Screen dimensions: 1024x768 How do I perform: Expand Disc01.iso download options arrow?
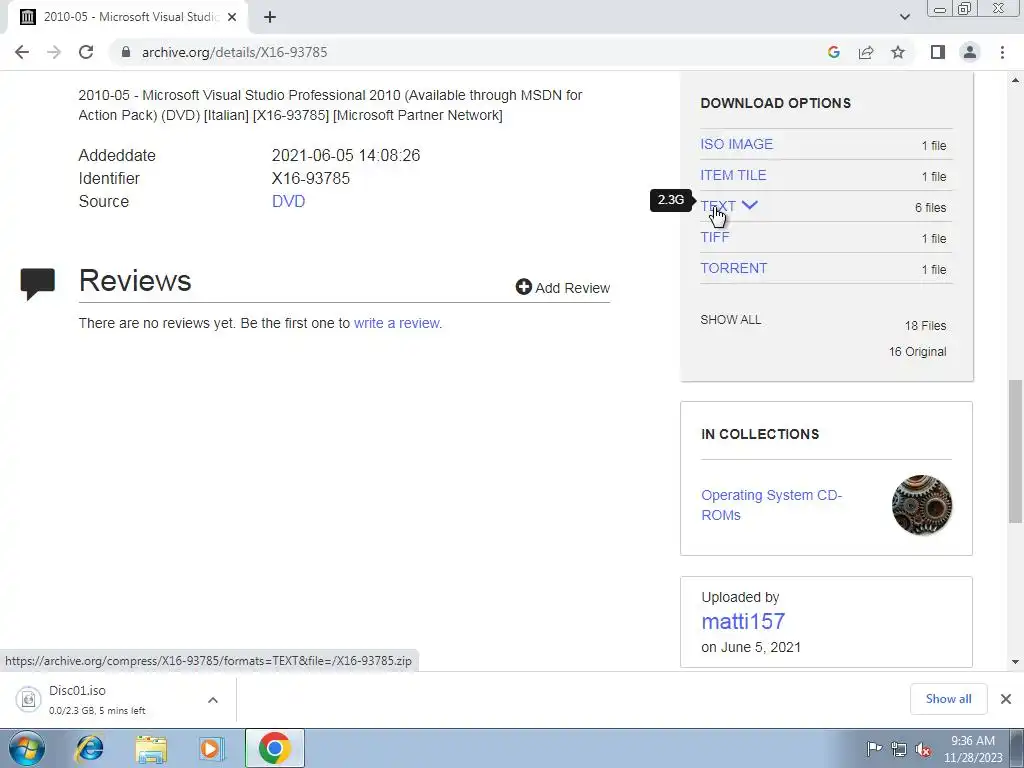tap(213, 700)
